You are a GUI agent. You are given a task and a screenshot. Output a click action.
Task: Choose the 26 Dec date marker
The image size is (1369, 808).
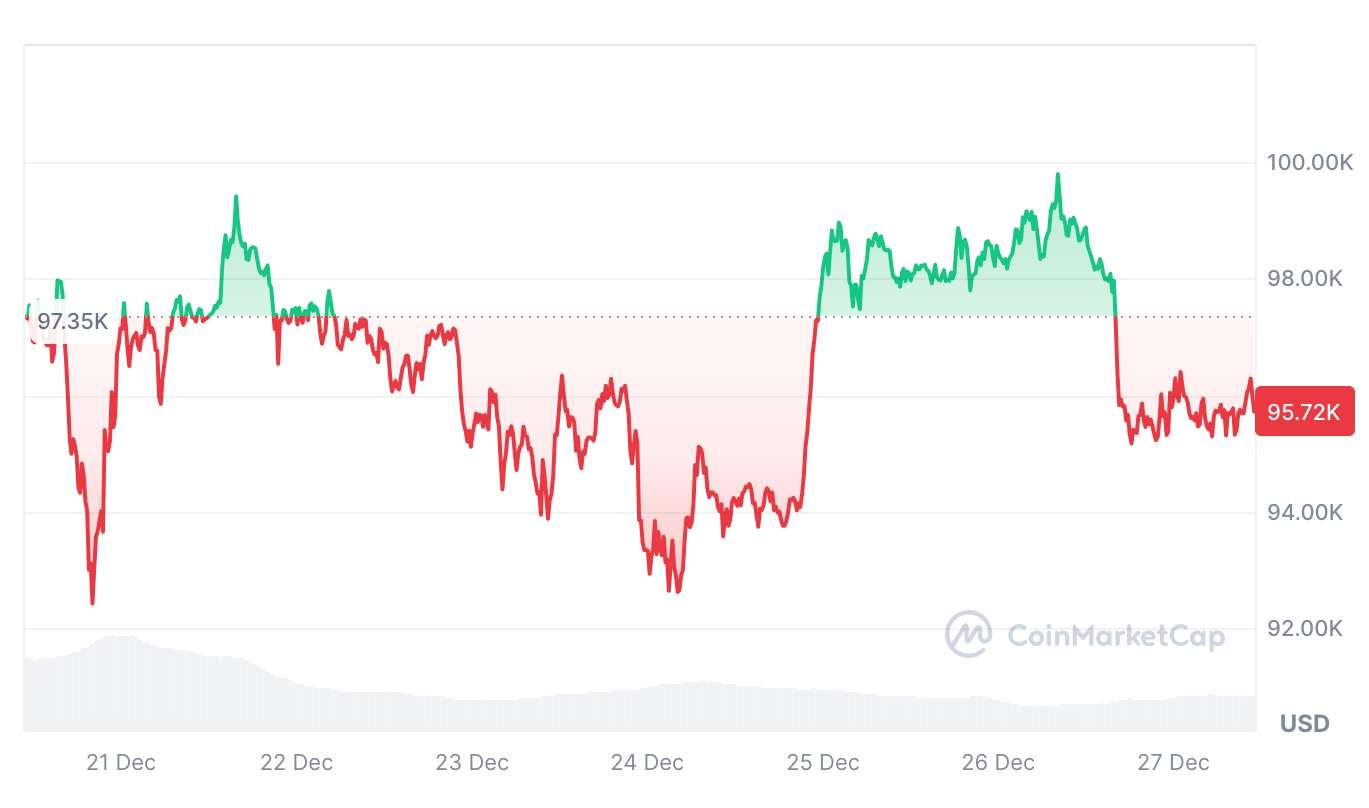[x=998, y=763]
